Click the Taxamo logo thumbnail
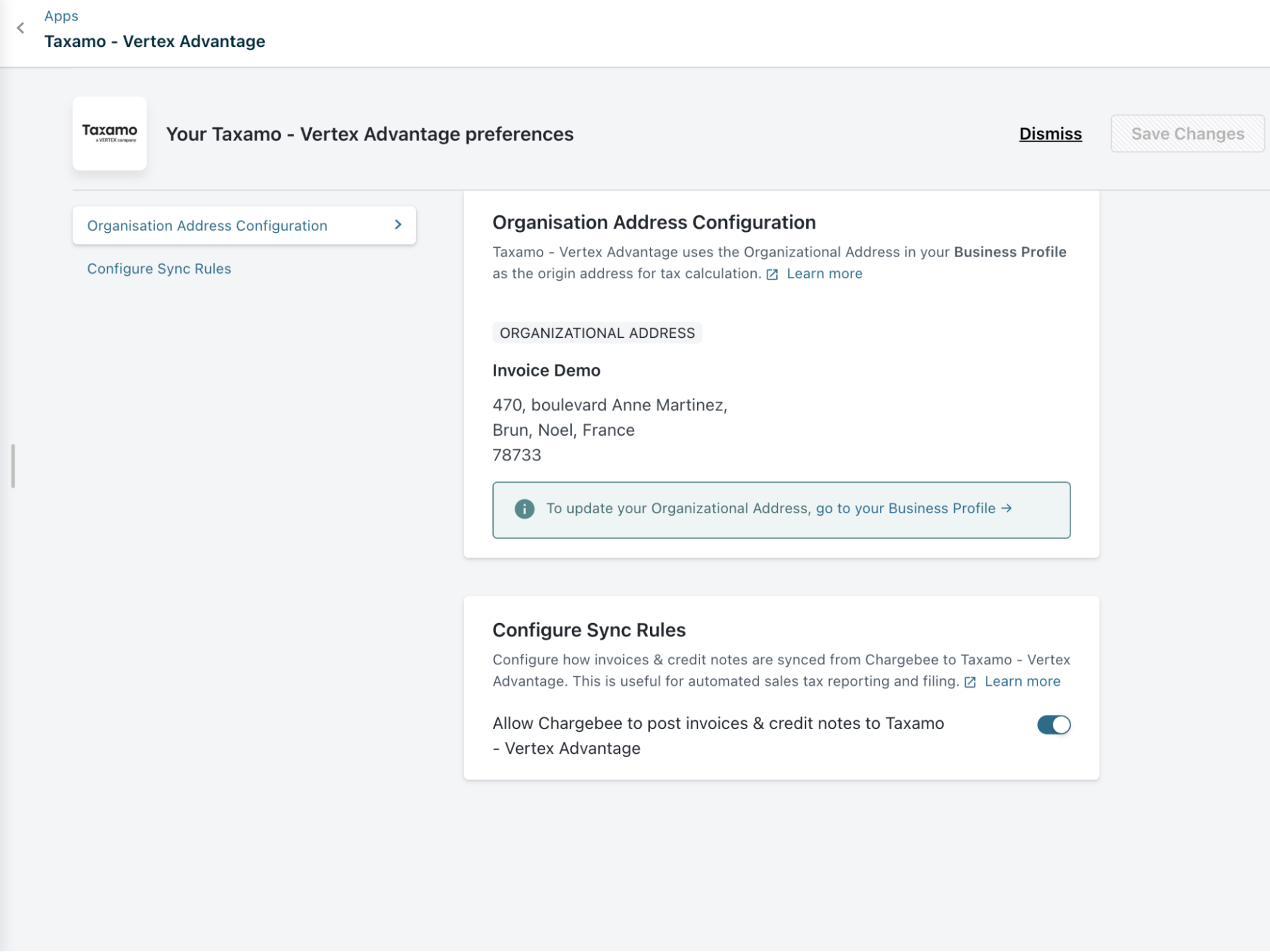Viewport: 1270px width, 952px height. [x=109, y=133]
